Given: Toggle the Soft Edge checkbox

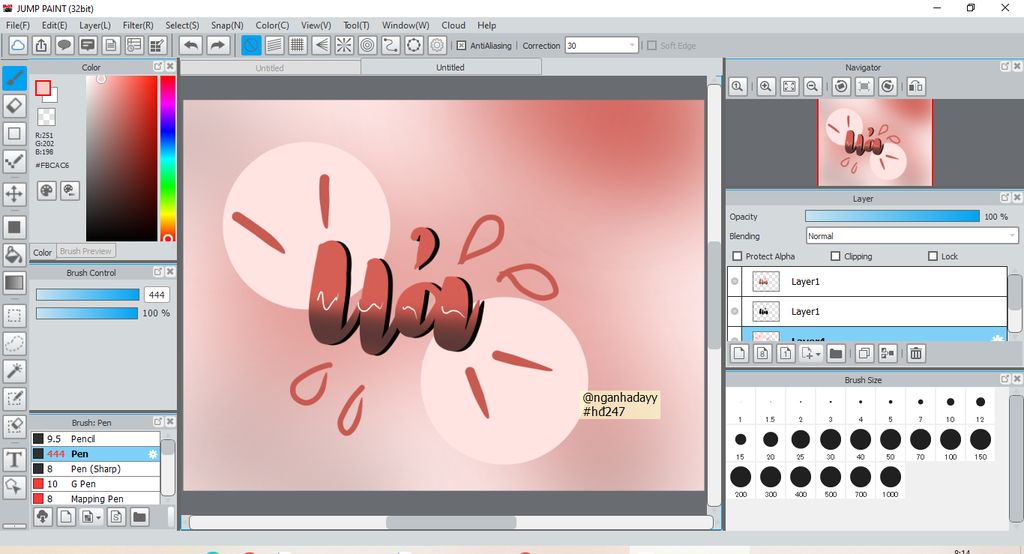Looking at the screenshot, I should coord(652,46).
